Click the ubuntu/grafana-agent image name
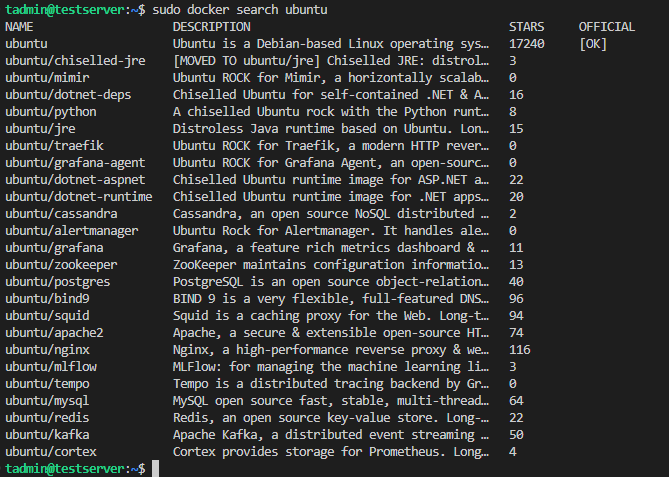Image resolution: width=669 pixels, height=477 pixels. click(x=75, y=163)
